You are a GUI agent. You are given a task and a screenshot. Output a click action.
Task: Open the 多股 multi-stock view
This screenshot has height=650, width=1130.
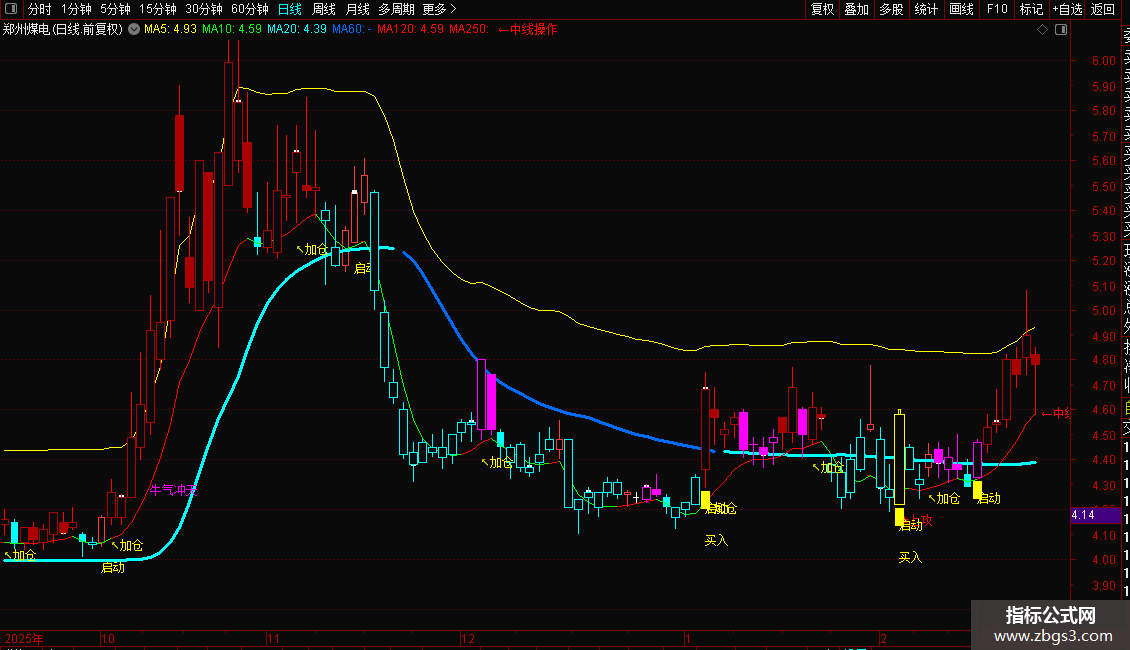click(x=891, y=9)
